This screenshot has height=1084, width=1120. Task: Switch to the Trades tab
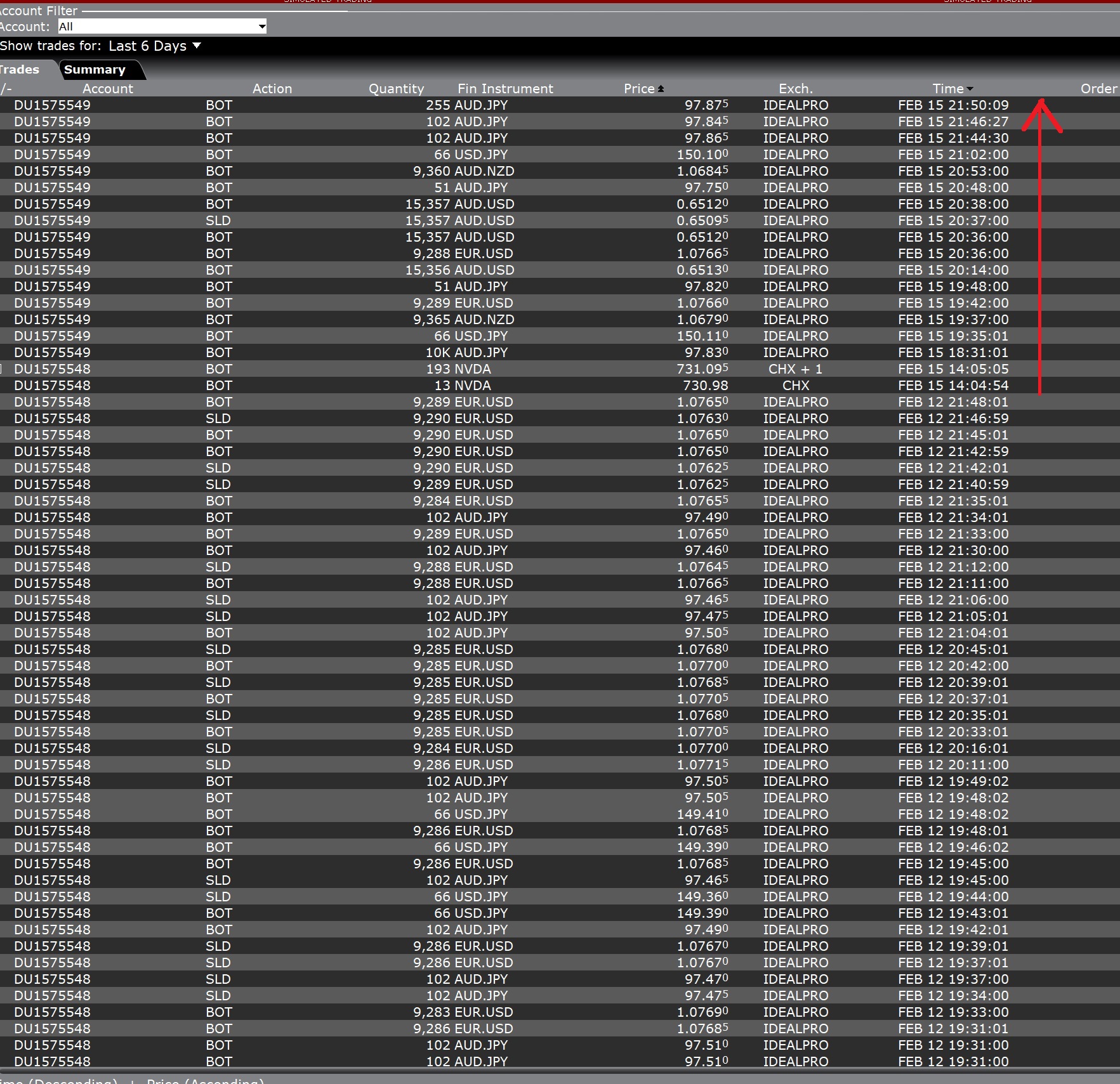pyautogui.click(x=20, y=70)
